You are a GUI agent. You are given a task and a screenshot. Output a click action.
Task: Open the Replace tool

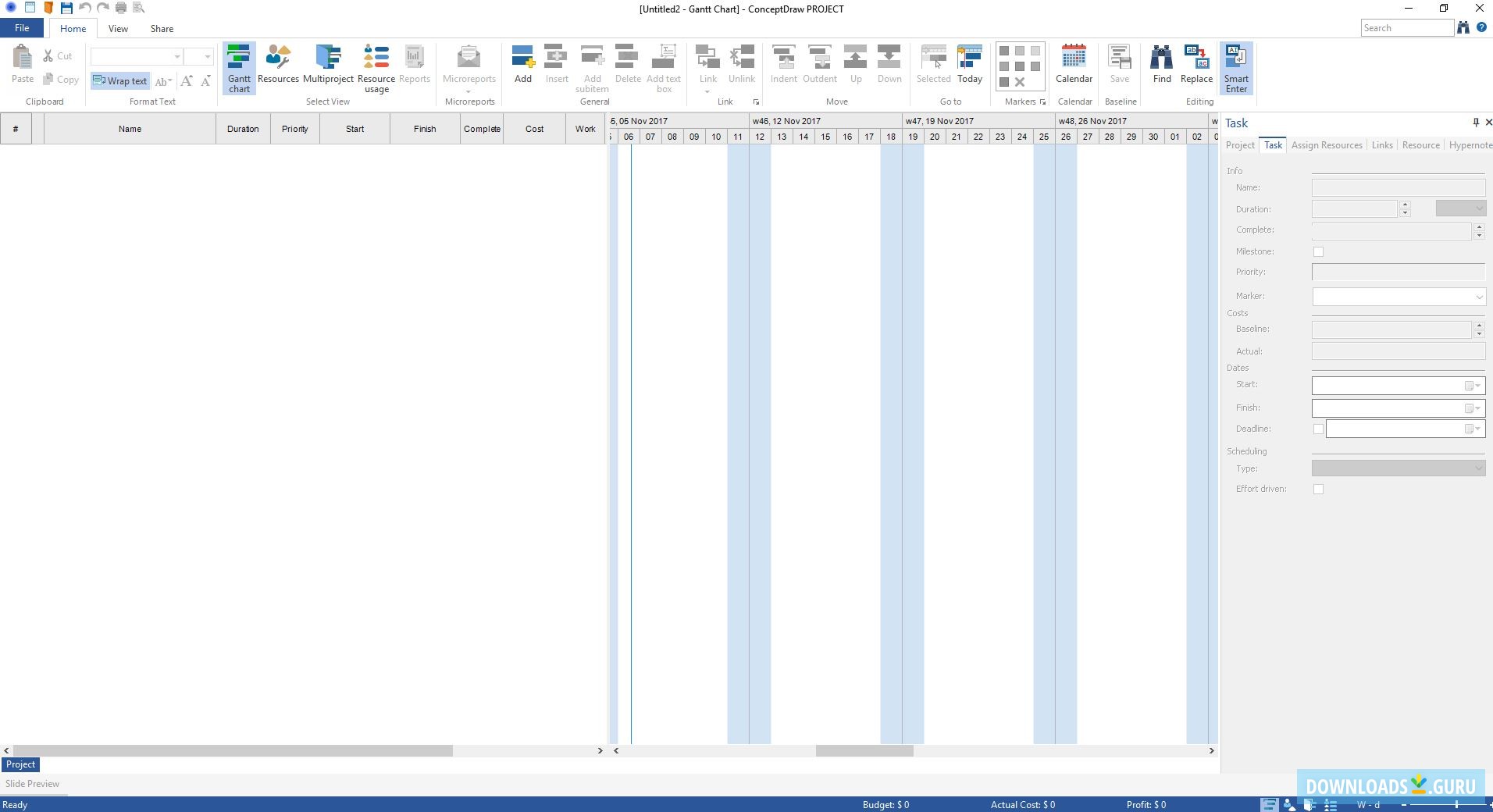pos(1196,64)
